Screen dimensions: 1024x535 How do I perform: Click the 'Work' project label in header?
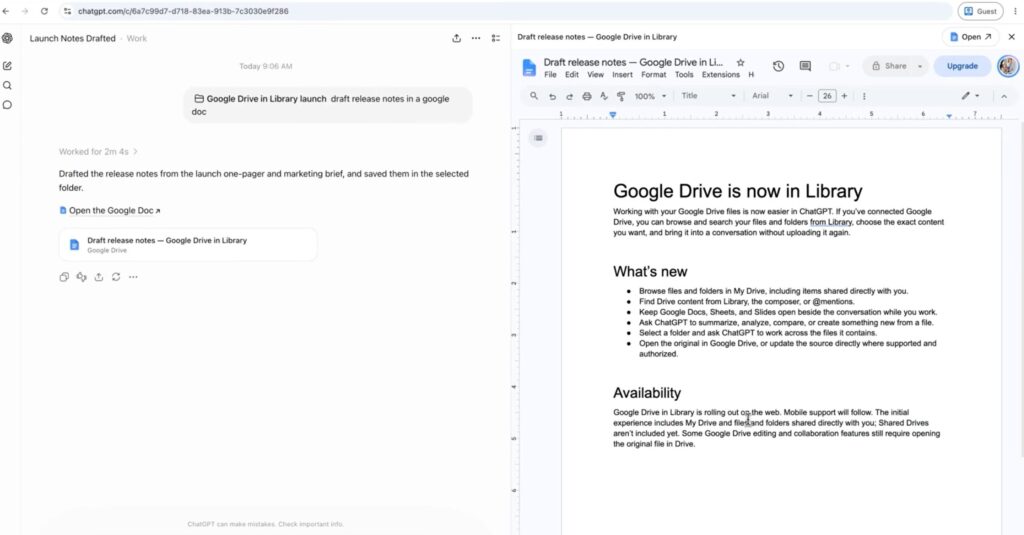coord(136,39)
